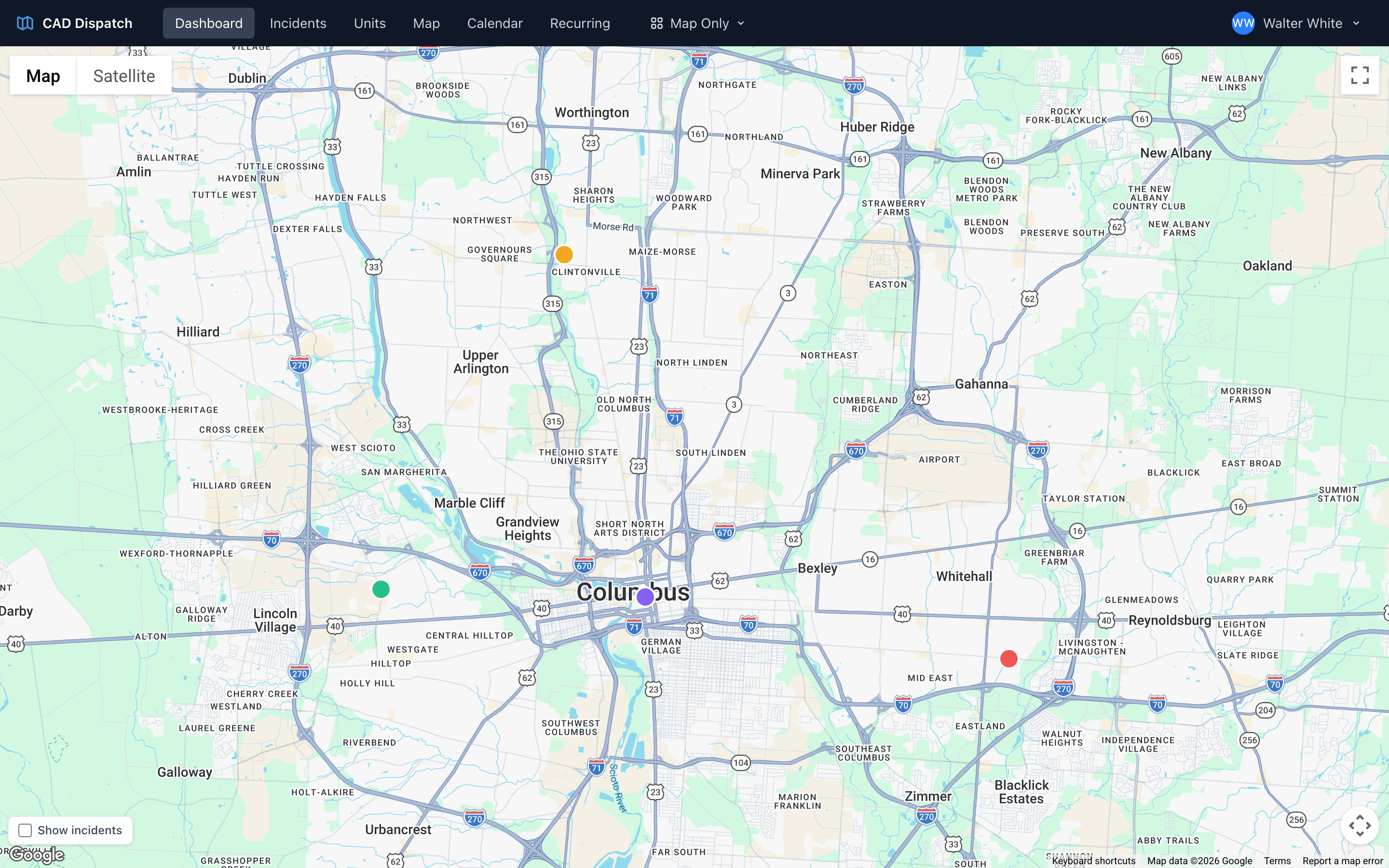Click the Huber Ridge label
The height and width of the screenshot is (868, 1389).
[x=877, y=127]
